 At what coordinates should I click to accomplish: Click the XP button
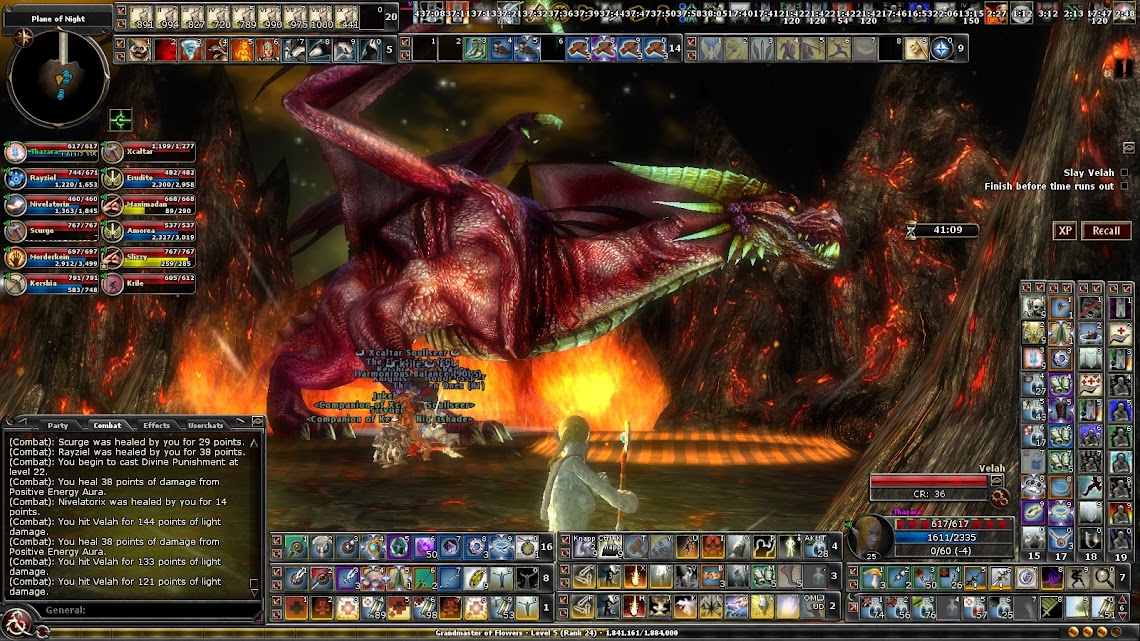click(x=1064, y=230)
